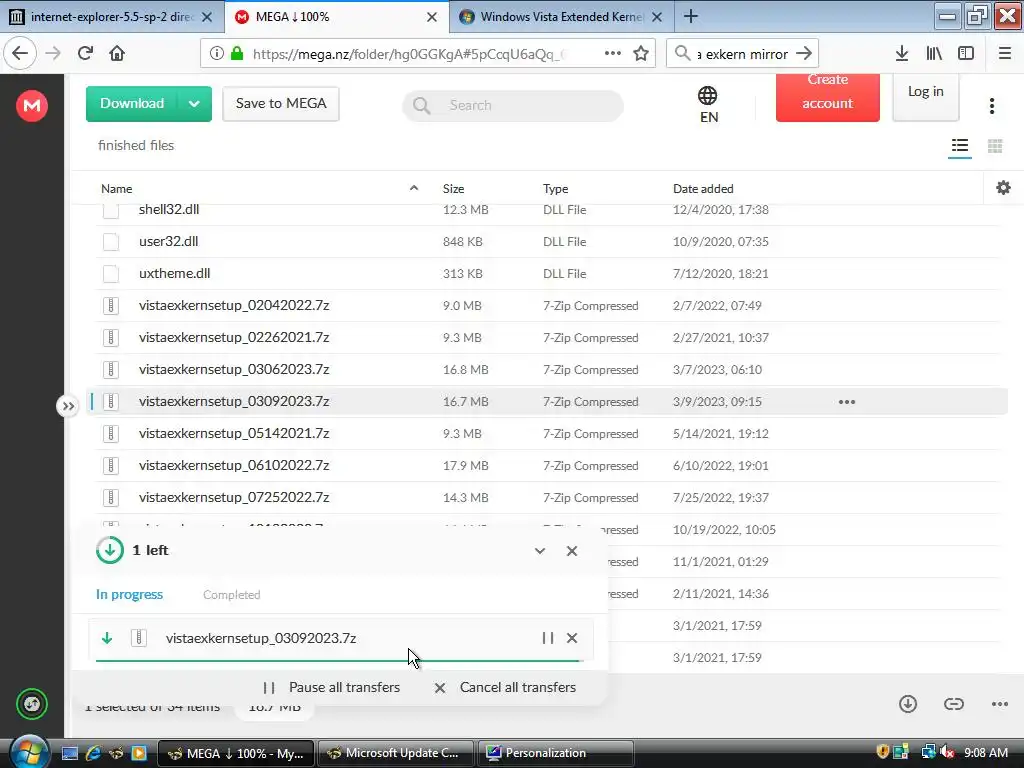The height and width of the screenshot is (768, 1024).
Task: Select the vistaexkernsetup_02042022.7z file icon
Action: coord(111,306)
